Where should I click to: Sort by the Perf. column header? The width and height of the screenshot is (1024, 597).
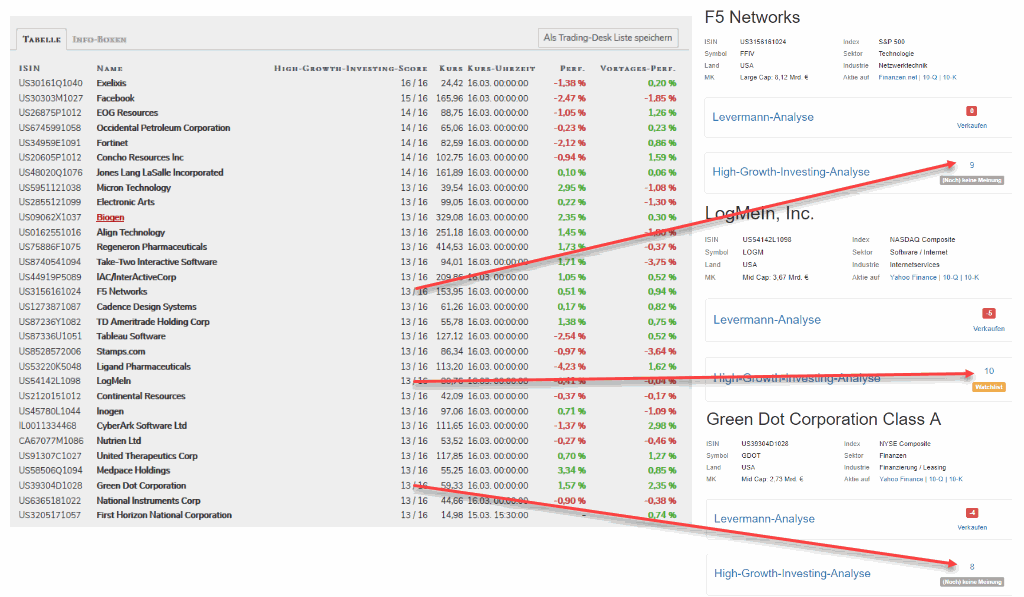coord(572,68)
